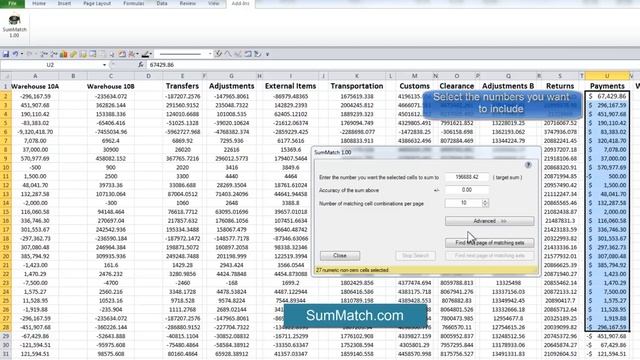Image resolution: width=640 pixels, height=360 pixels.
Task: Click the target sum input field
Action: point(467,177)
